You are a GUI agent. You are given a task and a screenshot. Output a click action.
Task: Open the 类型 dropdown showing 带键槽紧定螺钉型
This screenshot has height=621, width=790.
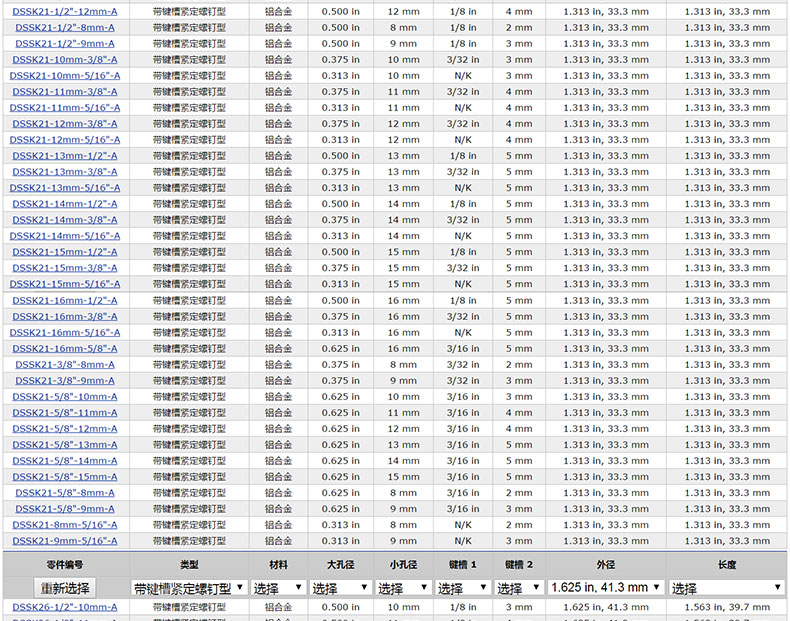point(189,588)
